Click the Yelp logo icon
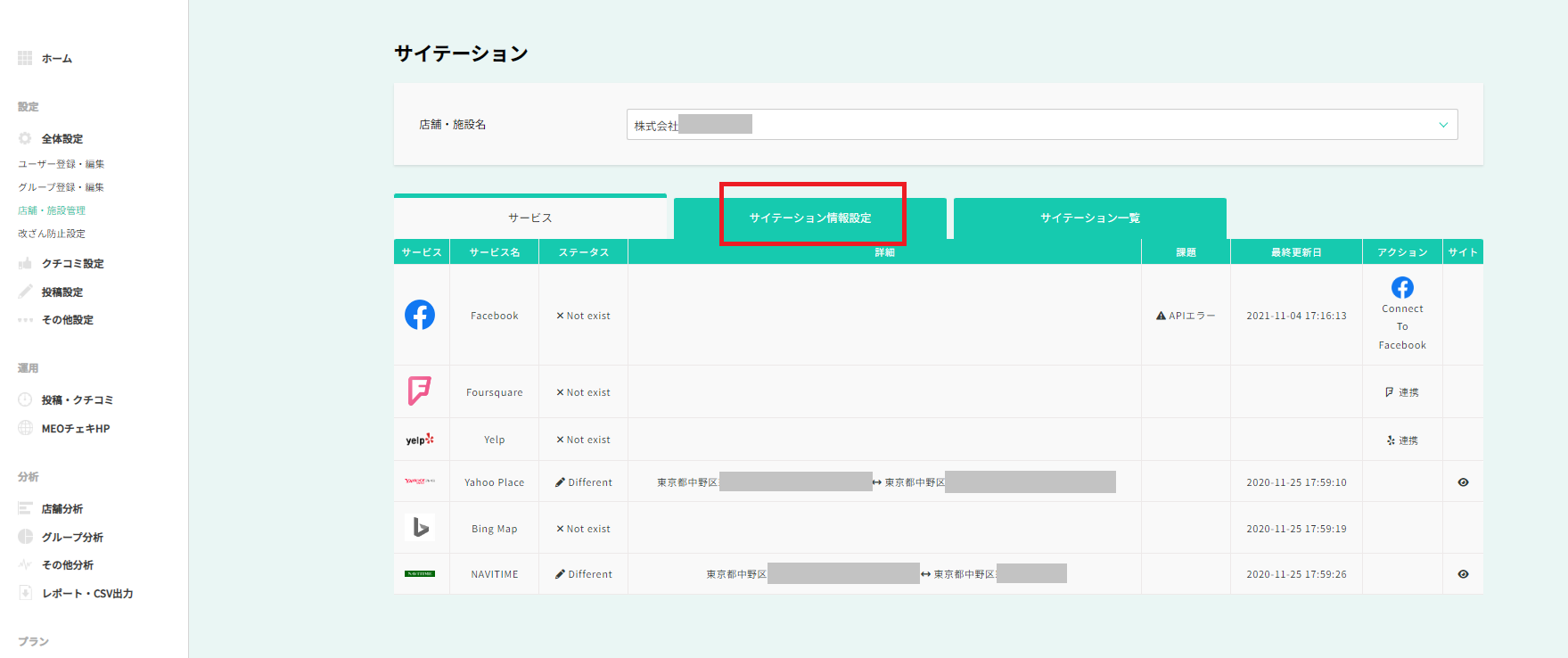This screenshot has height=658, width=1568. coord(420,440)
